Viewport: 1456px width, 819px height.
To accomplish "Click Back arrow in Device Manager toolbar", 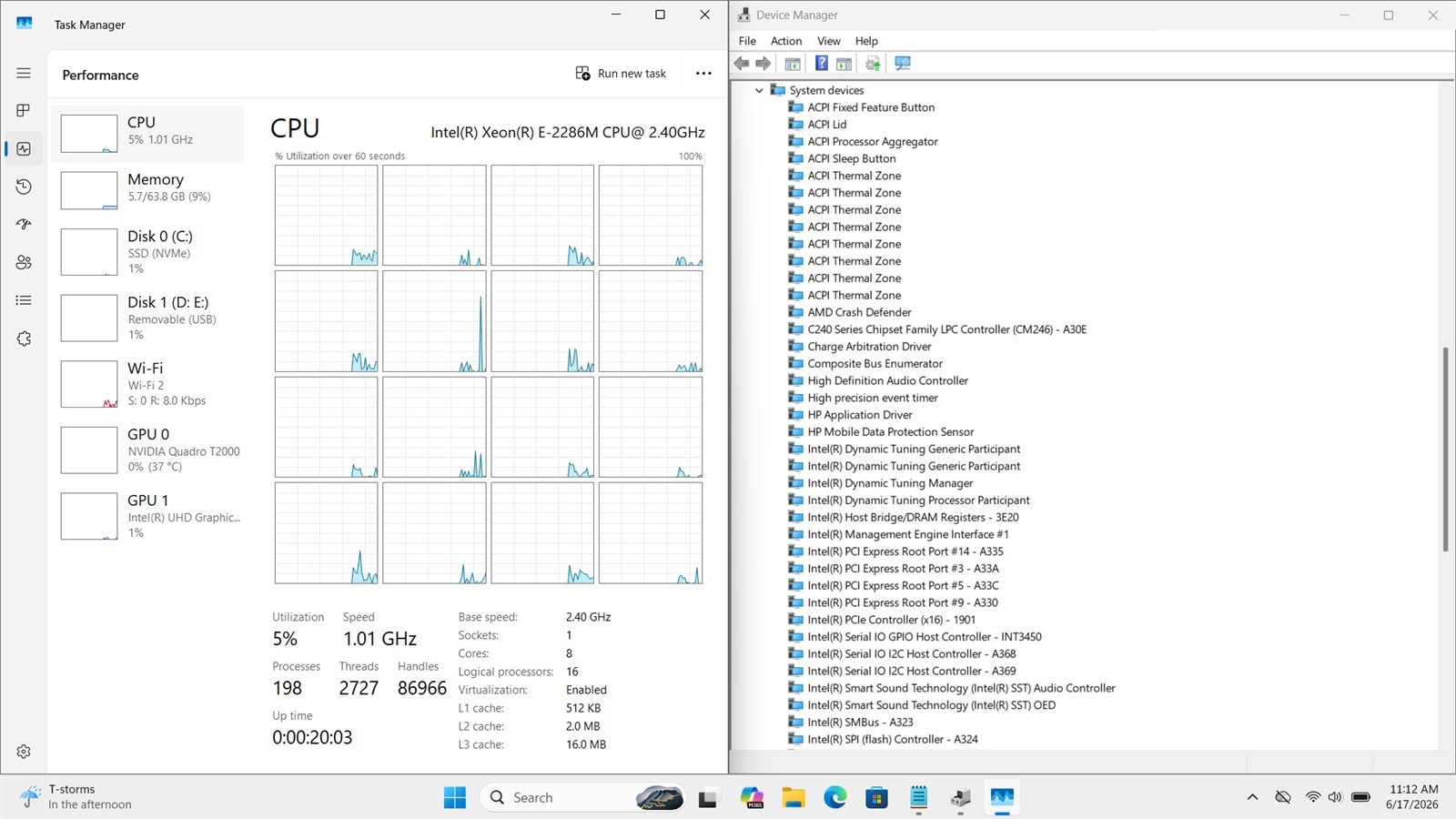I will click(742, 63).
